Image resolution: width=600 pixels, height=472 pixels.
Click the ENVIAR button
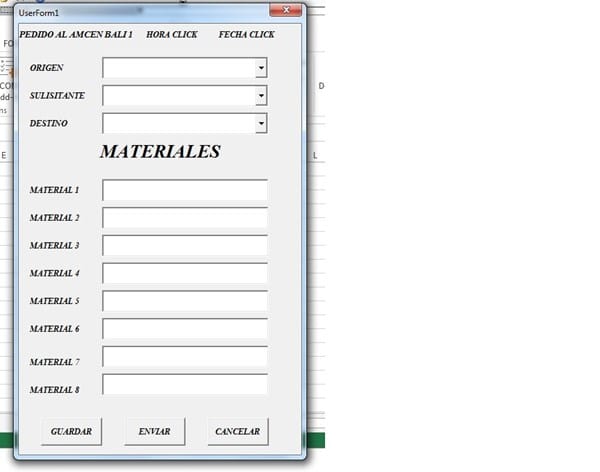(155, 431)
